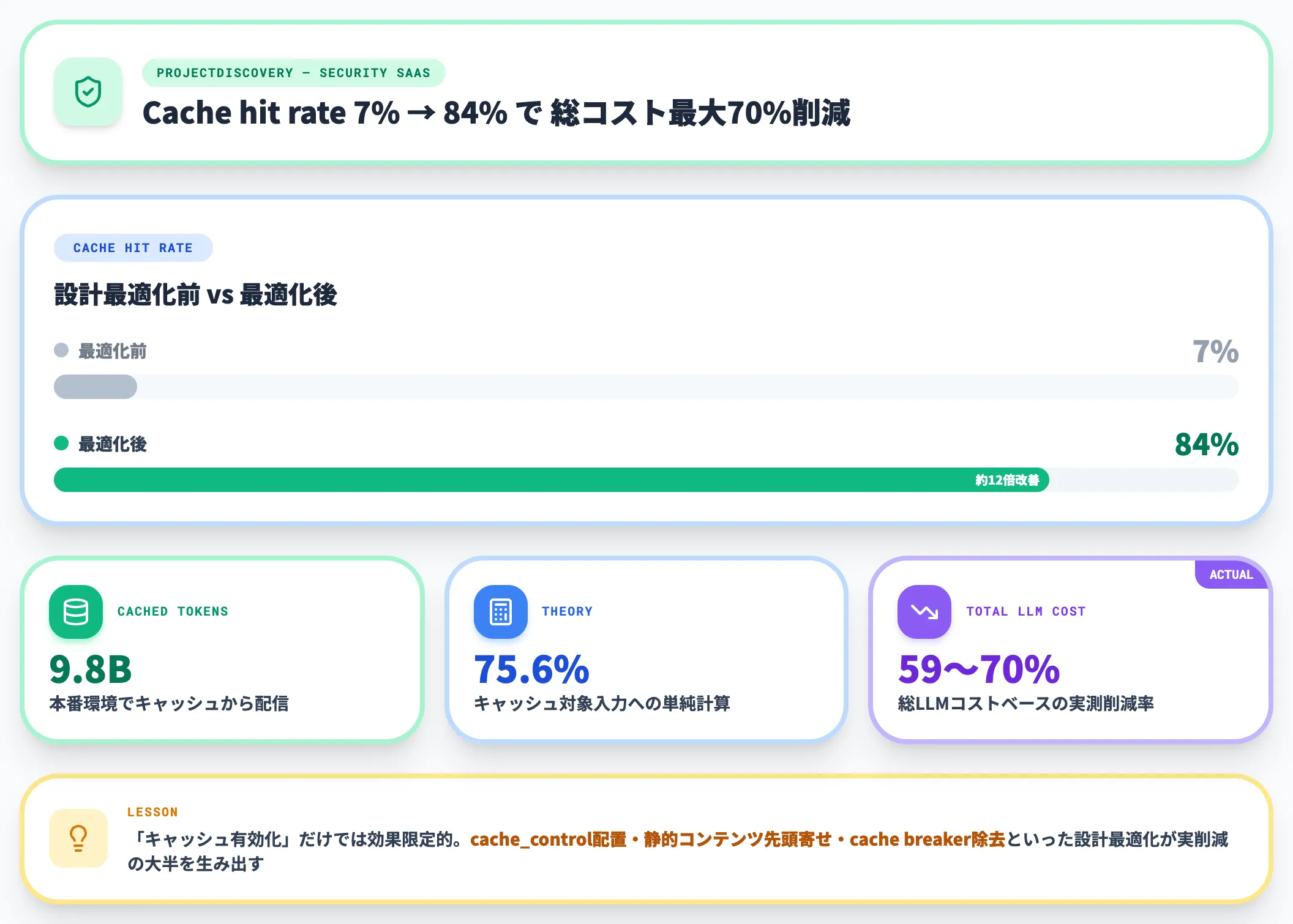Click the green database icon in Cached Tokens card
Screen dimensions: 1293x924
click(76, 612)
